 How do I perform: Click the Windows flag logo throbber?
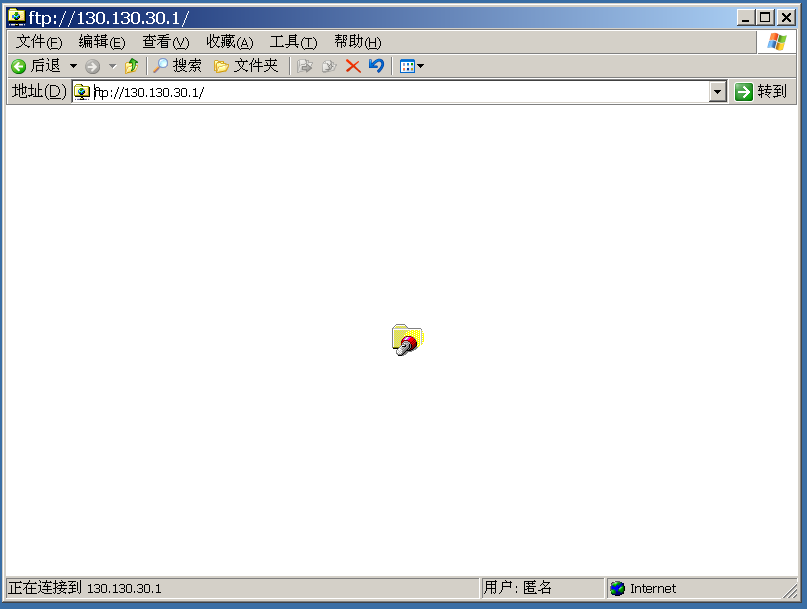click(776, 42)
